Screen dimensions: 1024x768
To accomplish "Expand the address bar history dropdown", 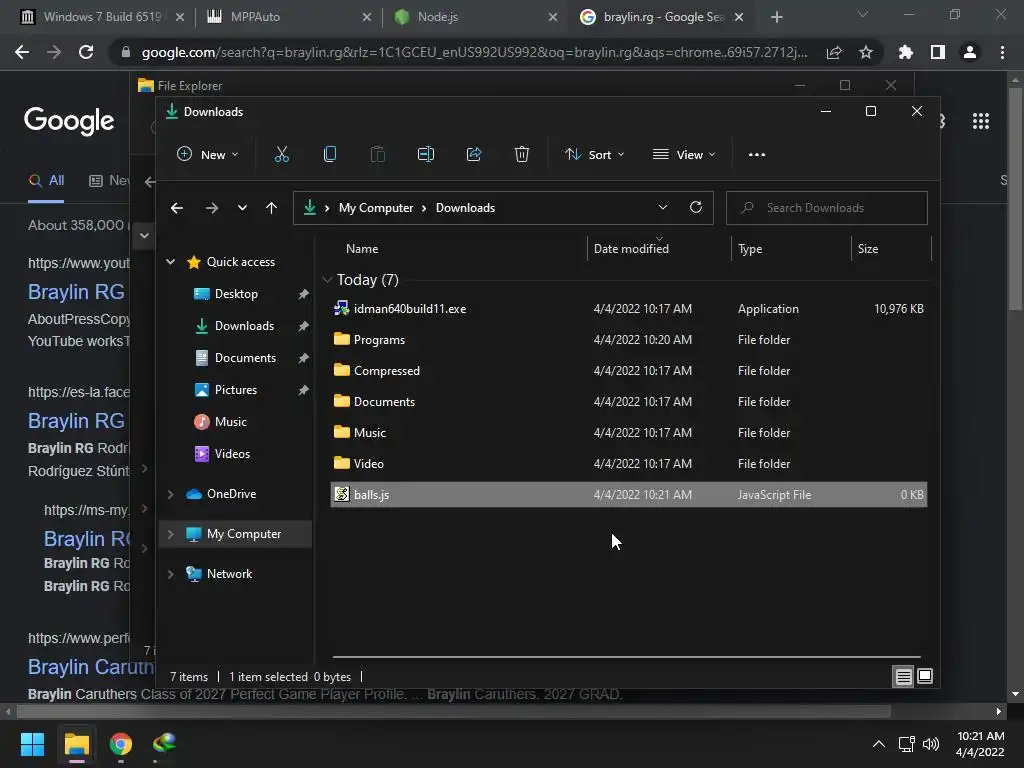I will (x=662, y=207).
